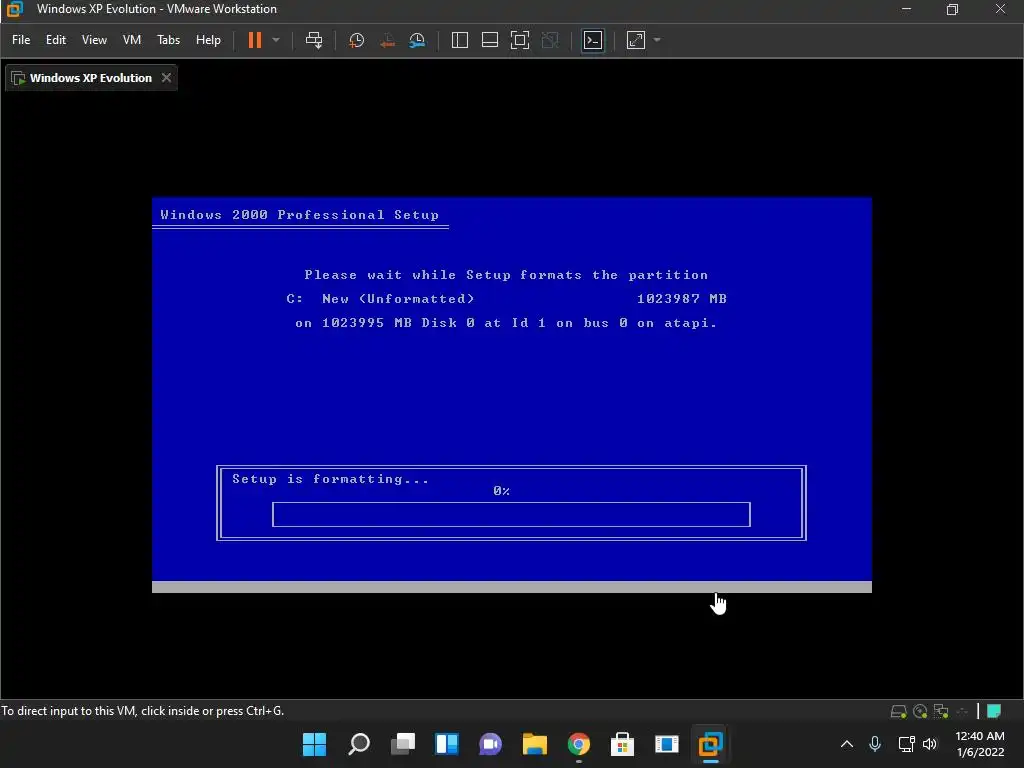This screenshot has width=1024, height=768.
Task: Click inside the Windows 2000 setup screen
Action: [511, 394]
